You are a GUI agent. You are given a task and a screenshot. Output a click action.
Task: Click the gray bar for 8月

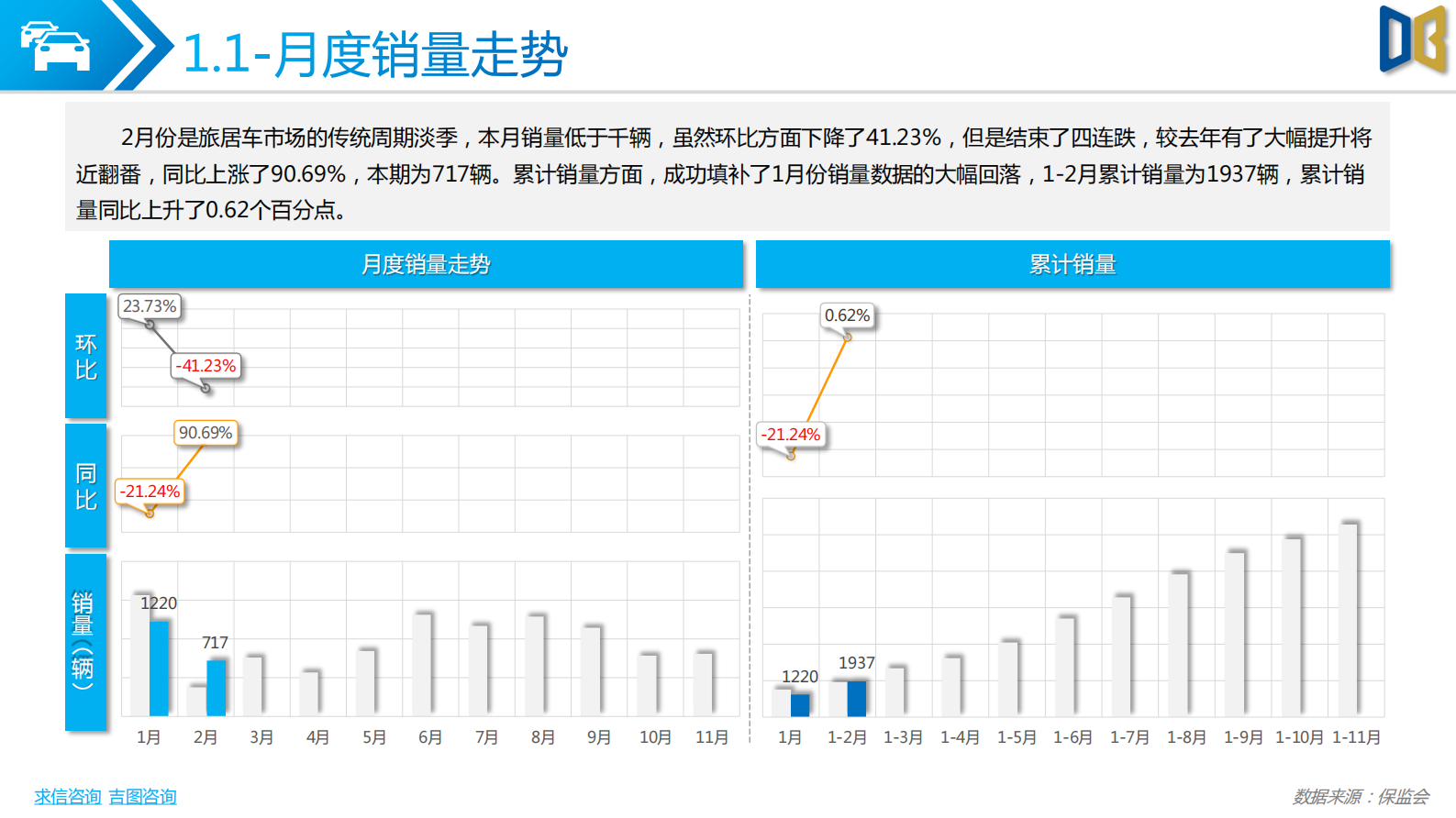[x=535, y=666]
